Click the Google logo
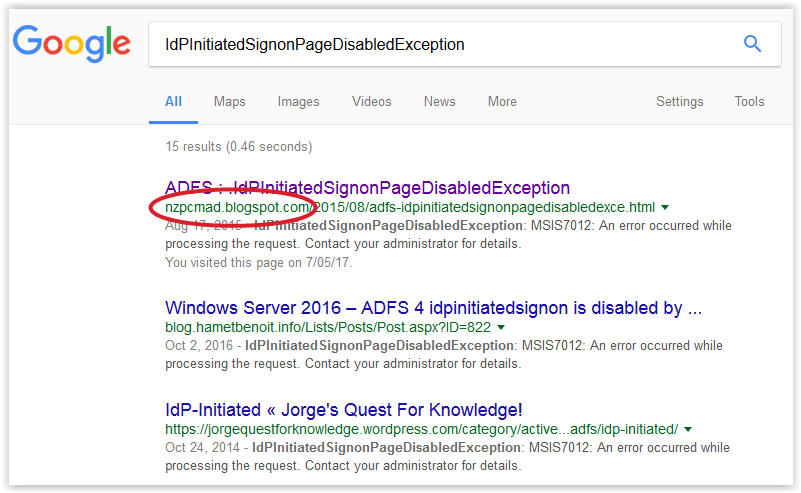The image size is (801, 493). (x=72, y=44)
